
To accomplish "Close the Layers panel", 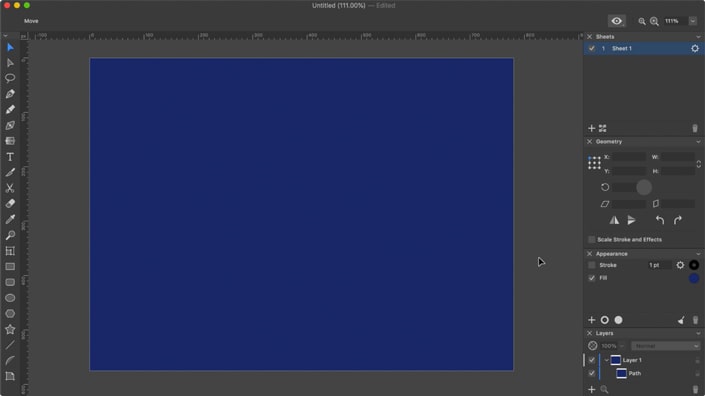I will pos(589,334).
